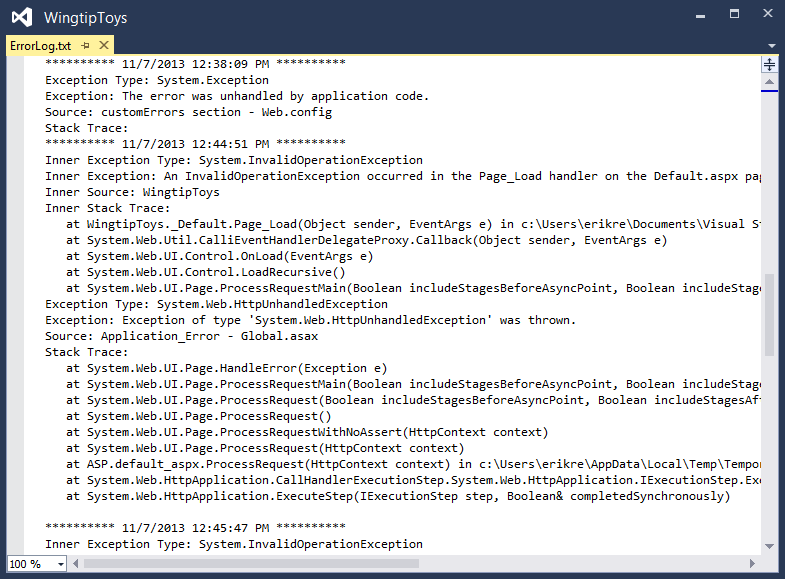
Task: Click 'Source: customErrors section - Web.config' line
Action: (x=188, y=112)
